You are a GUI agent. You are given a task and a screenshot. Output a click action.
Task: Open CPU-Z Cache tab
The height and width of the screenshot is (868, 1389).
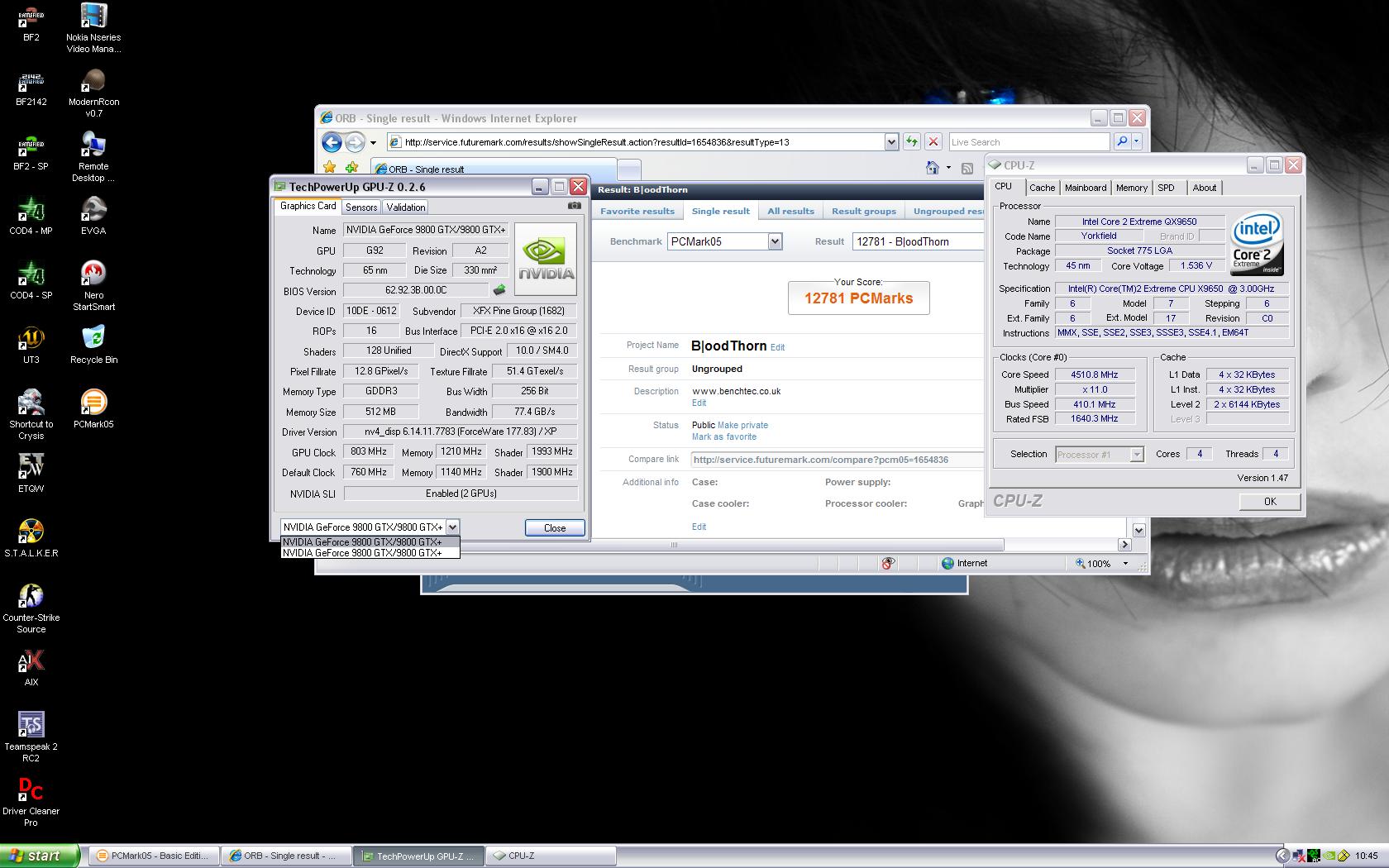tap(1042, 188)
